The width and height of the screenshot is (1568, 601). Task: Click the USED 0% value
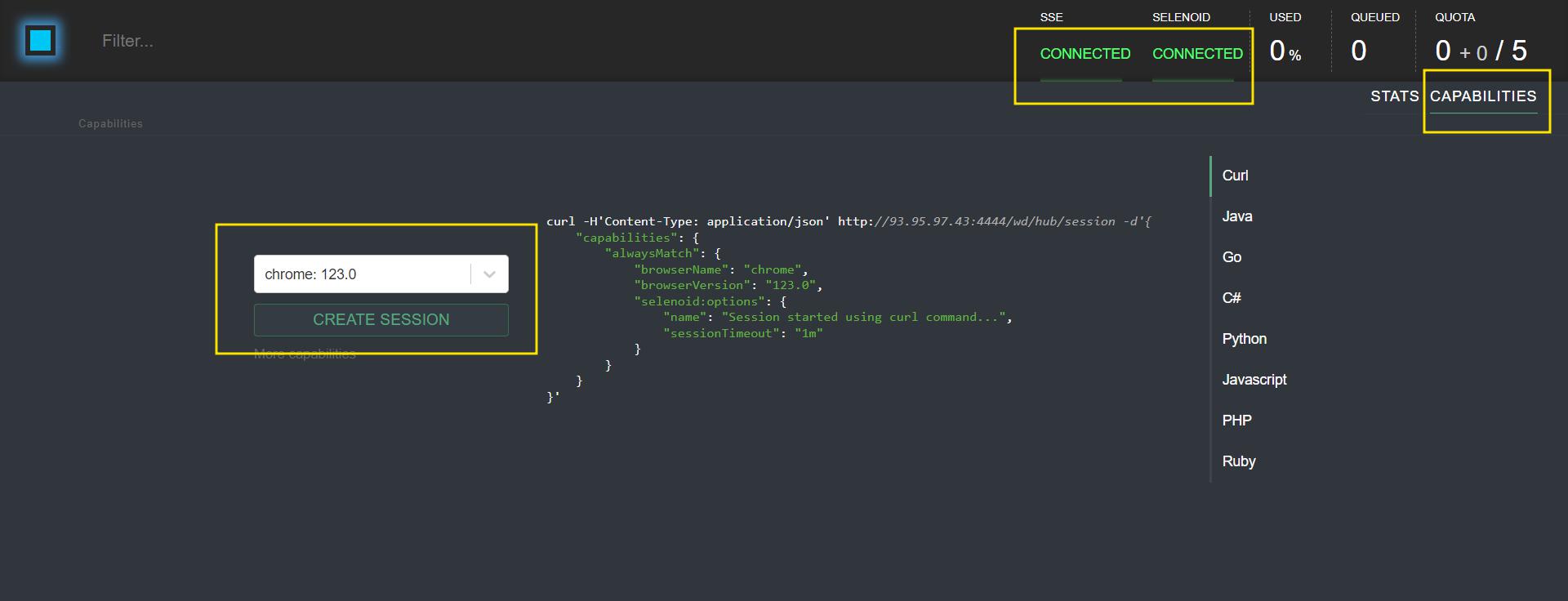(x=1285, y=51)
